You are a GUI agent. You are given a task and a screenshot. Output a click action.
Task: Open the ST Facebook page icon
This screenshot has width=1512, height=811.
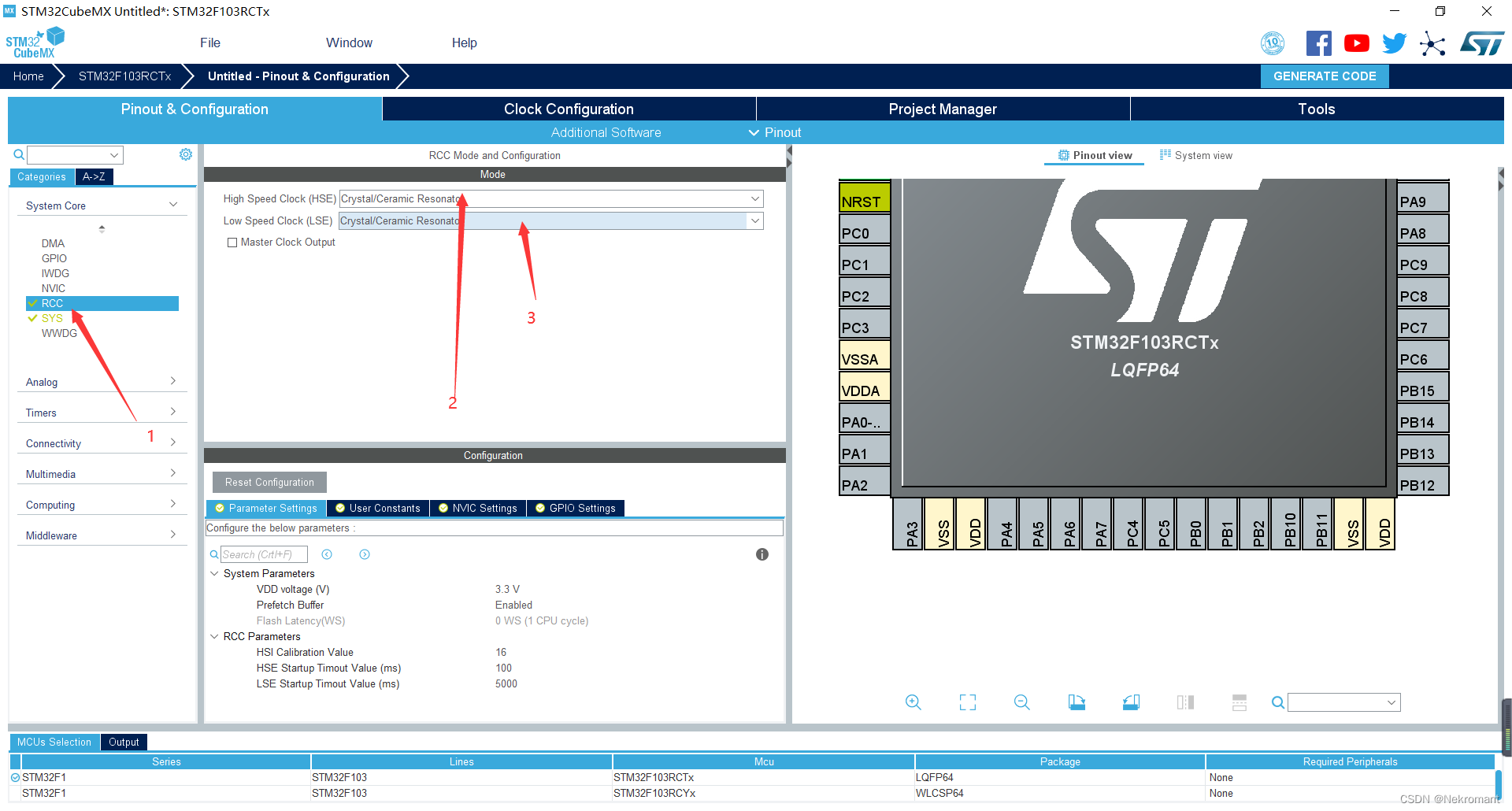tap(1318, 43)
